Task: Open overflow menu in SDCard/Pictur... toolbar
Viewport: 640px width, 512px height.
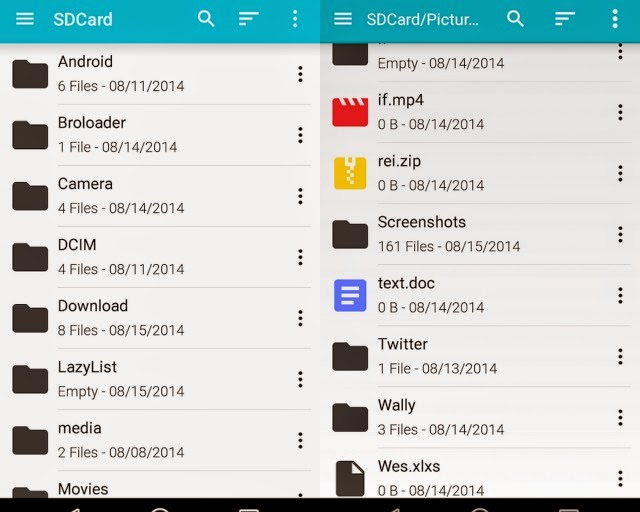Action: 615,19
